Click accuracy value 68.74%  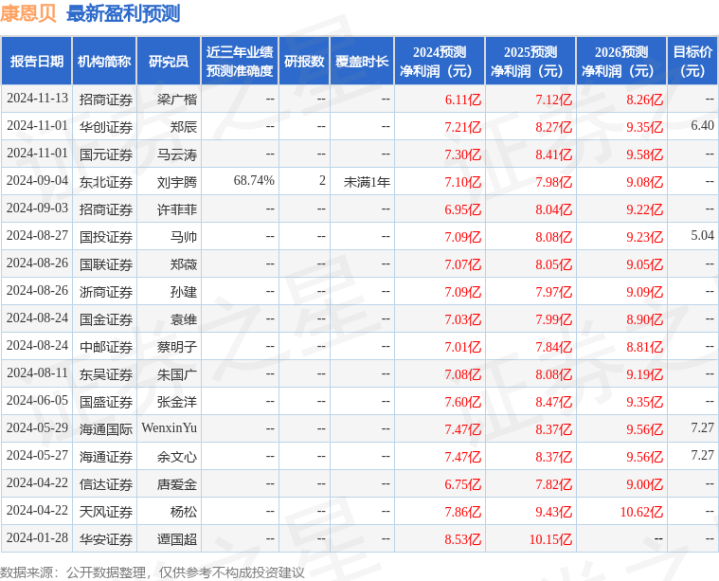pos(254,181)
